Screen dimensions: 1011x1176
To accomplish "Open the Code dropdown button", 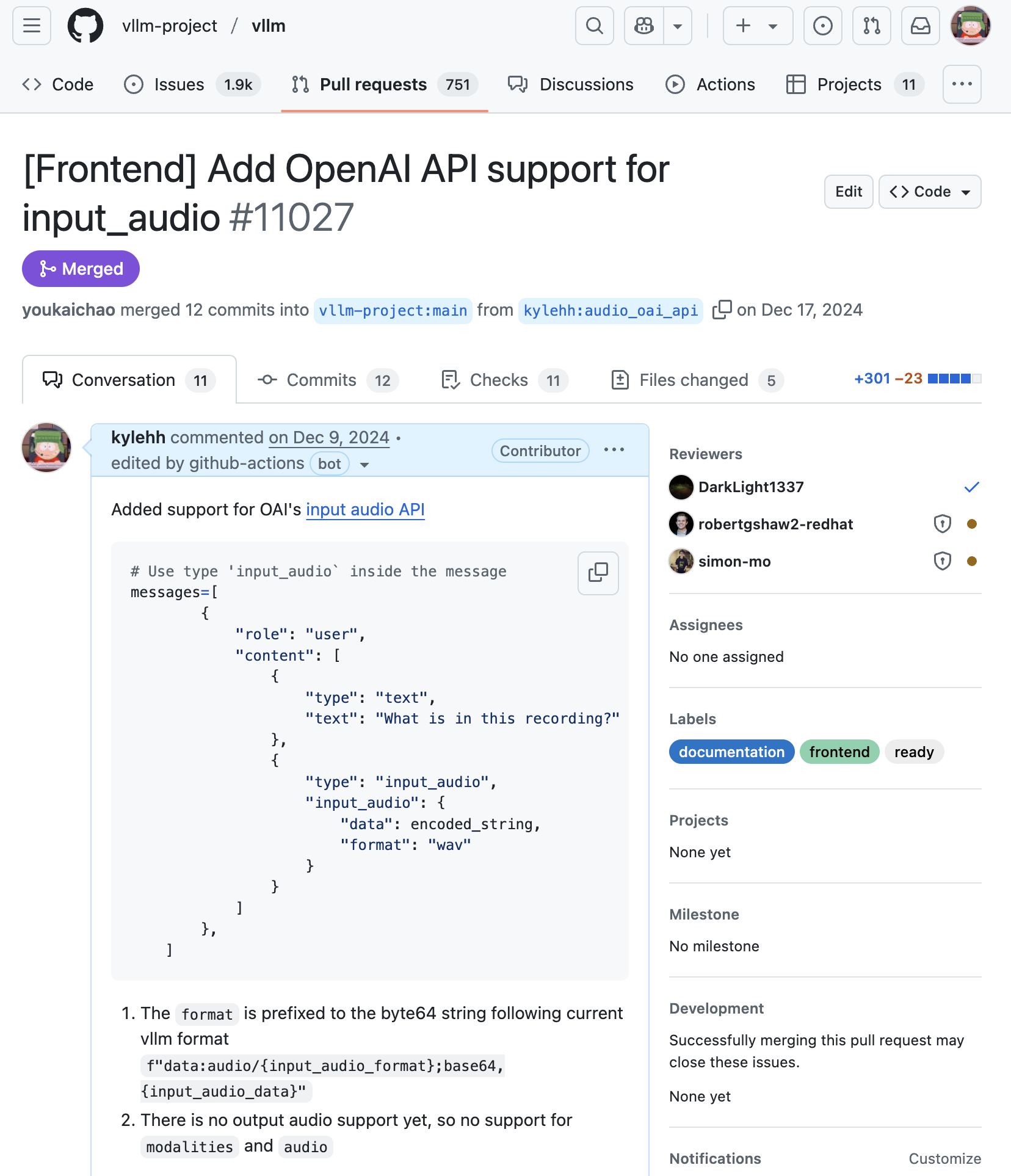I will [929, 192].
